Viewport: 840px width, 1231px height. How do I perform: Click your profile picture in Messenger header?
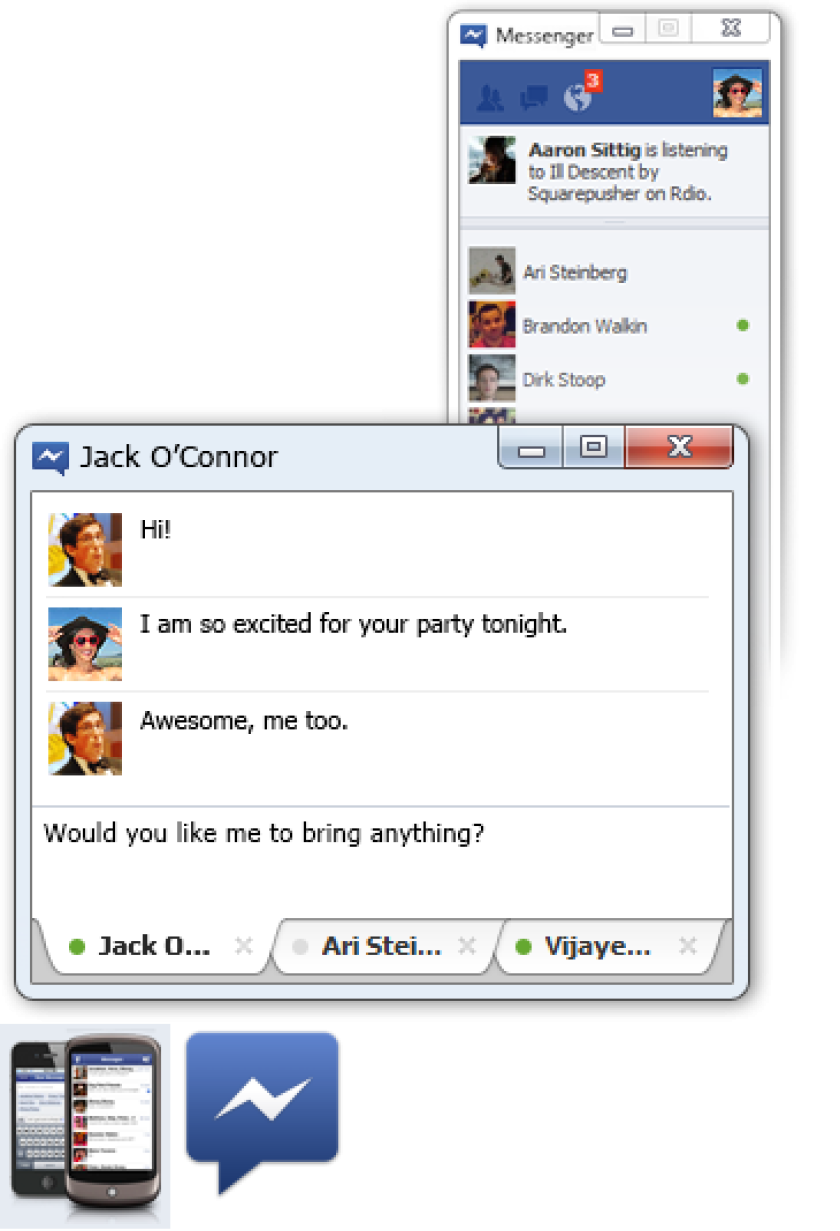click(738, 94)
